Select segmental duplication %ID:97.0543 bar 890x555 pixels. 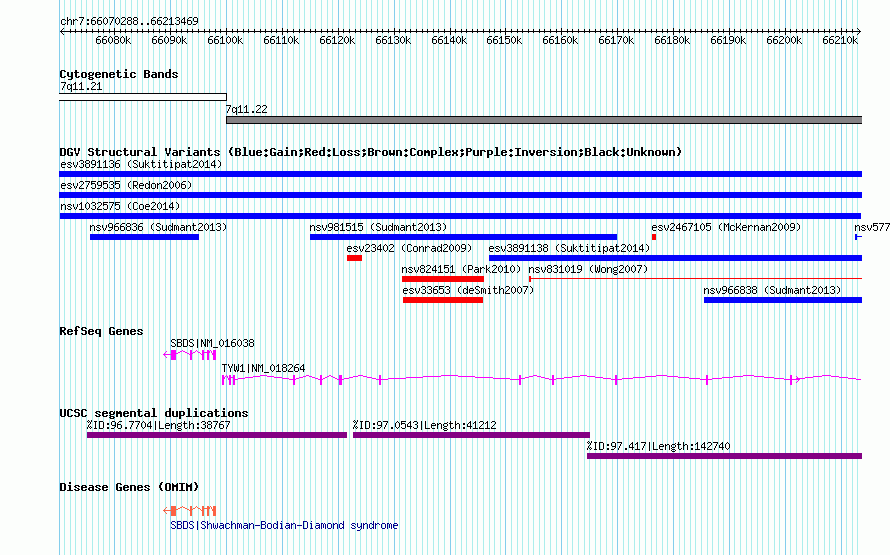point(471,435)
